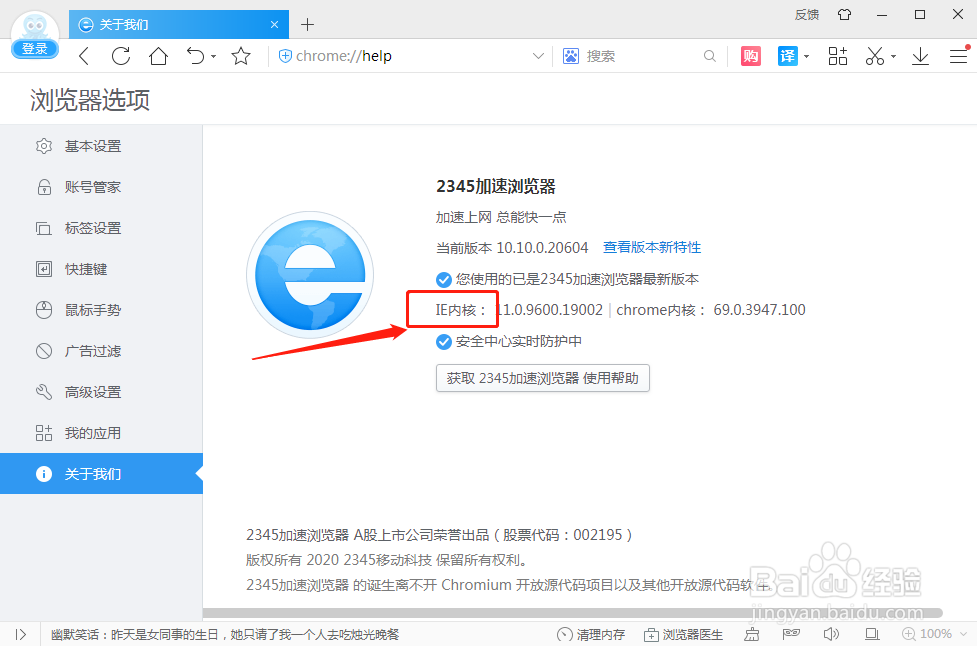The width and height of the screenshot is (977, 646).
Task: Click into the 搜索 search box
Action: [x=642, y=56]
